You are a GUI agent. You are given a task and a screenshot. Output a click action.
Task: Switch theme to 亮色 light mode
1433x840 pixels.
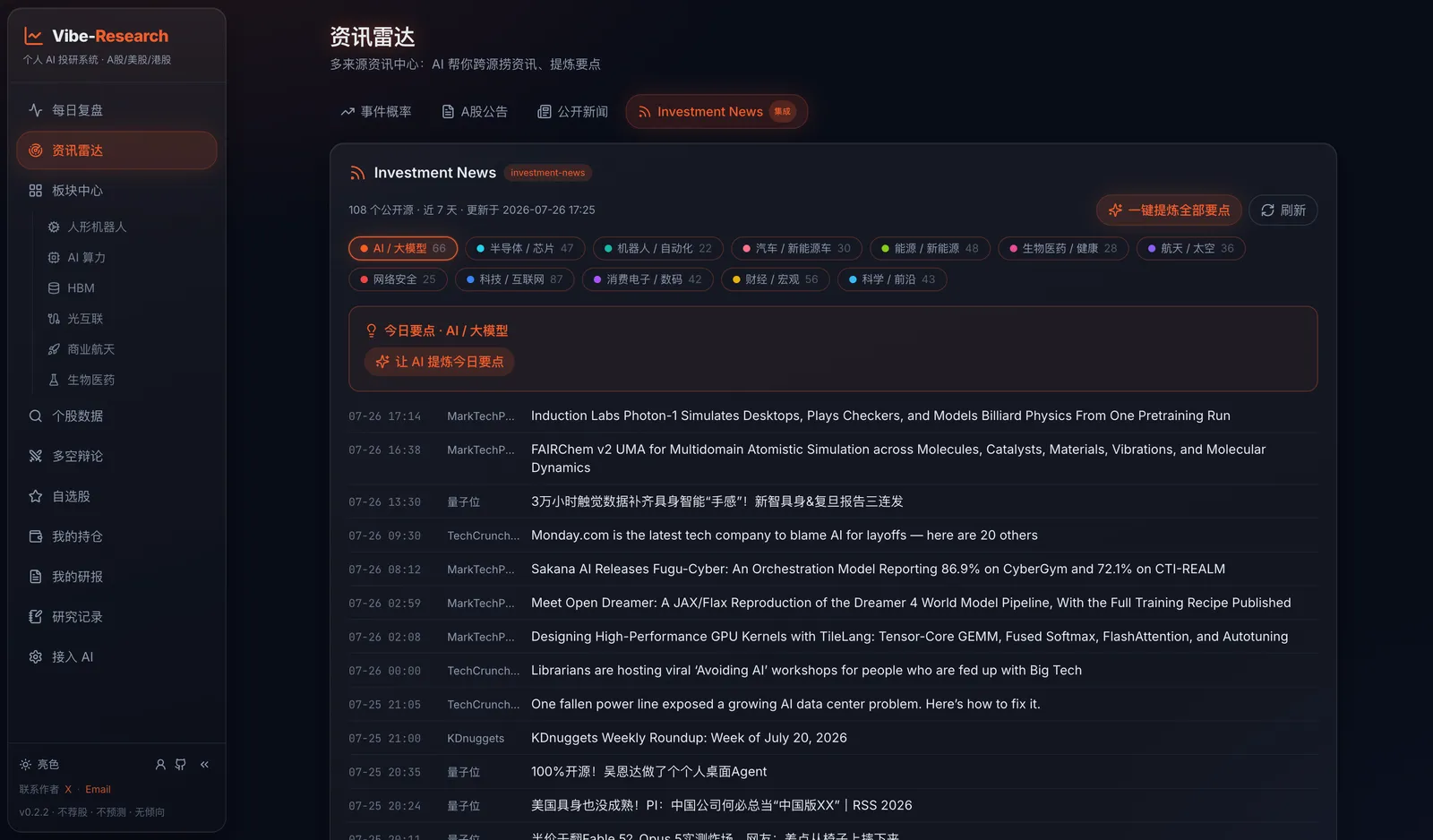pos(39,765)
